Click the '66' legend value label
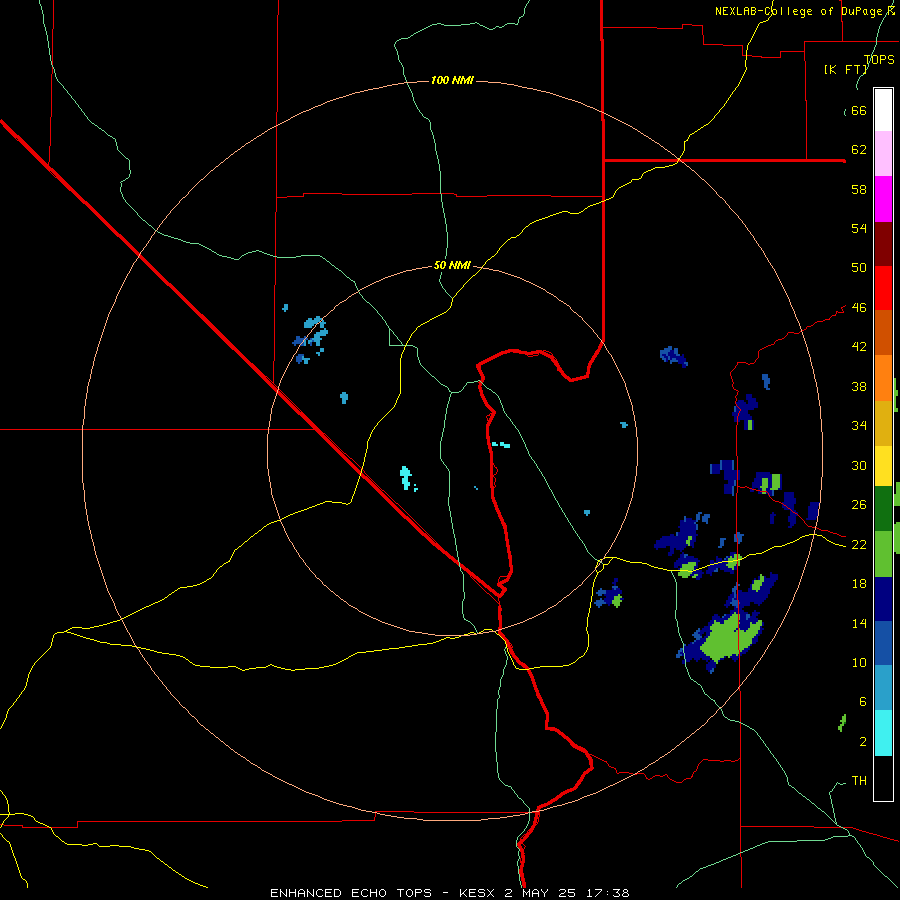This screenshot has width=900, height=900. point(859,110)
